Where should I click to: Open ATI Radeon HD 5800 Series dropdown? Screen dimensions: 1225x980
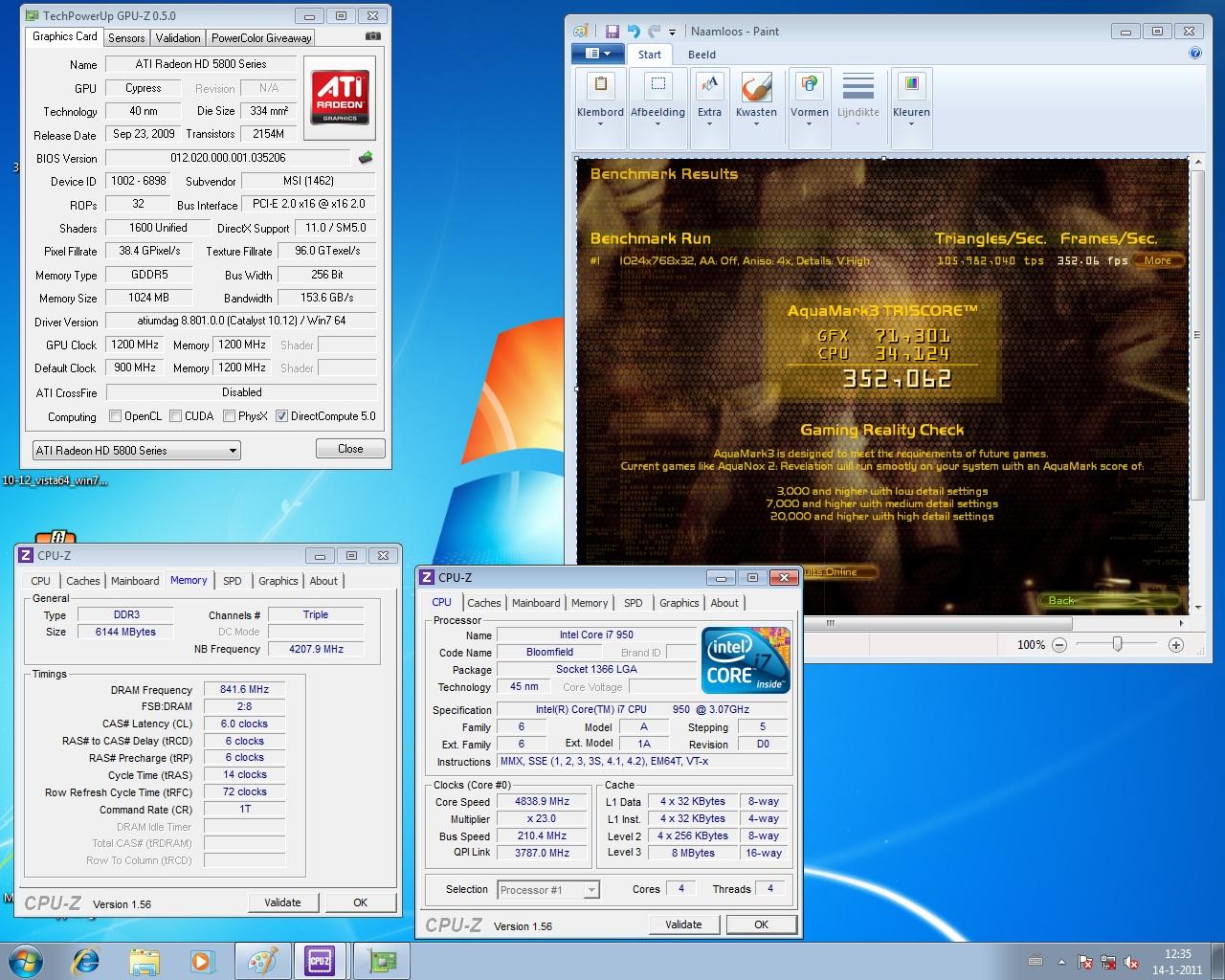tap(136, 450)
